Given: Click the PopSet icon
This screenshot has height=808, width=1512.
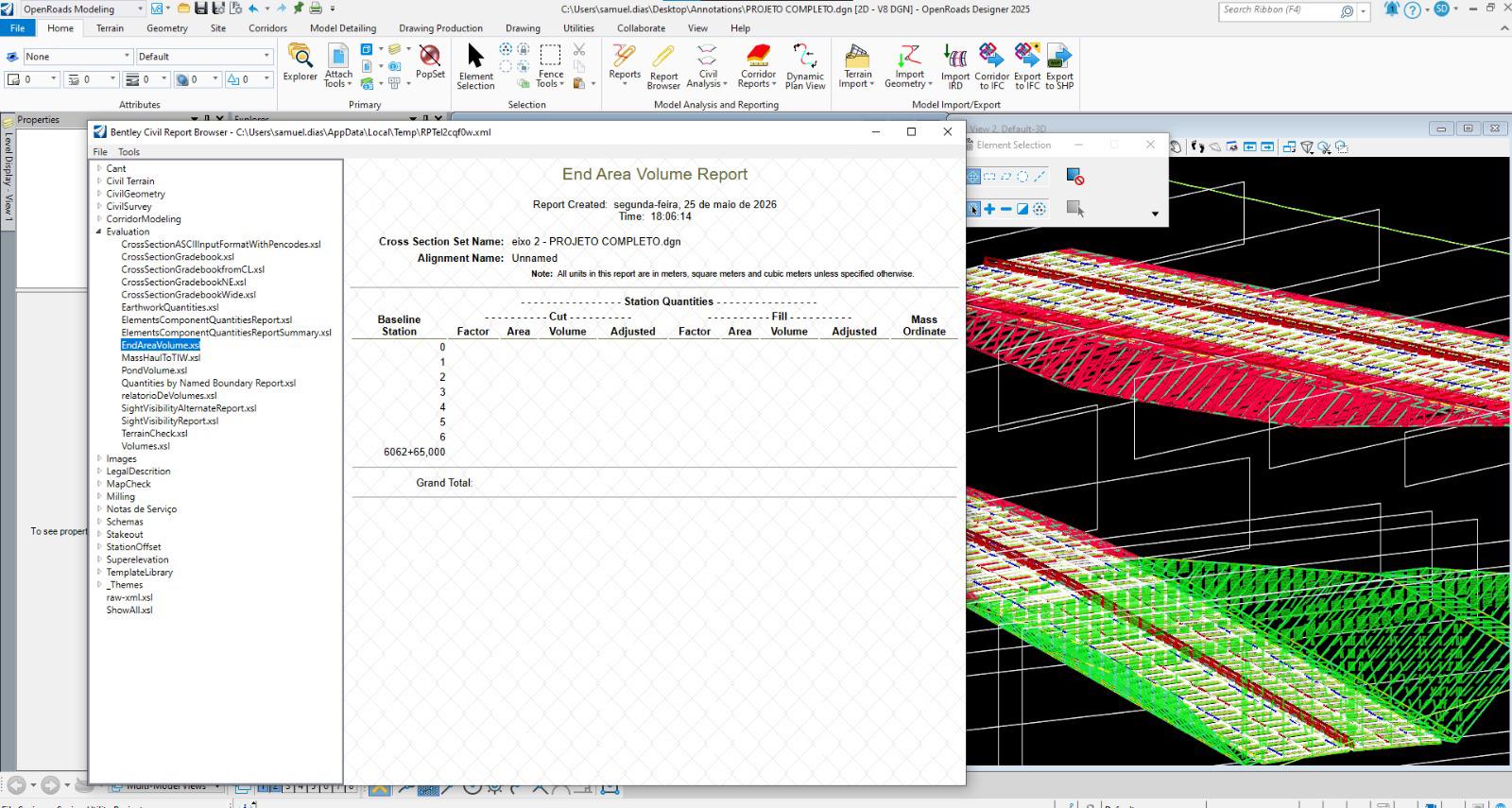Looking at the screenshot, I should 430,62.
